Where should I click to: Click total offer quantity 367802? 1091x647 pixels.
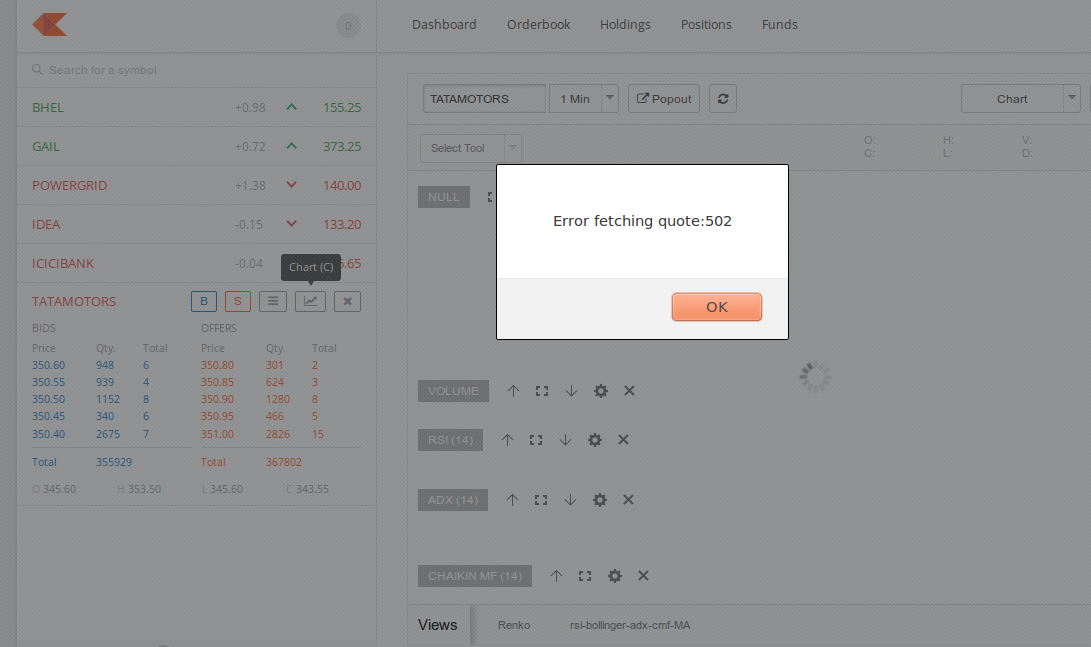click(x=284, y=462)
